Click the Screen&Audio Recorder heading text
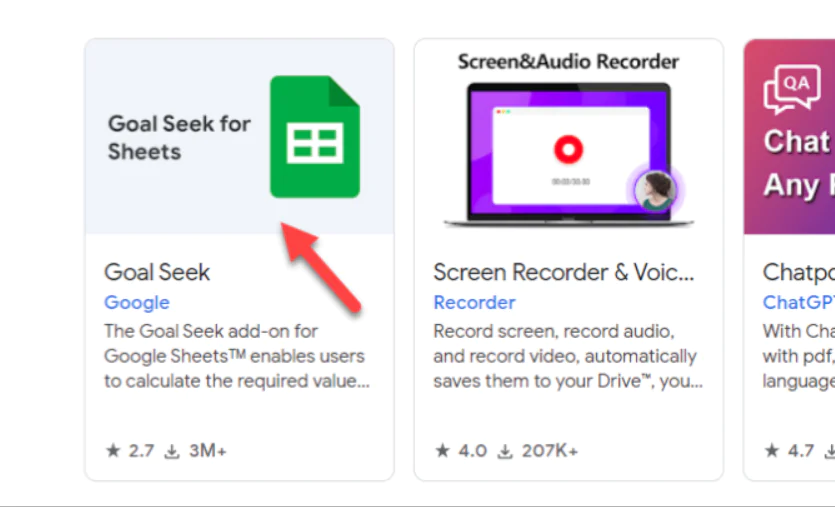 [568, 61]
